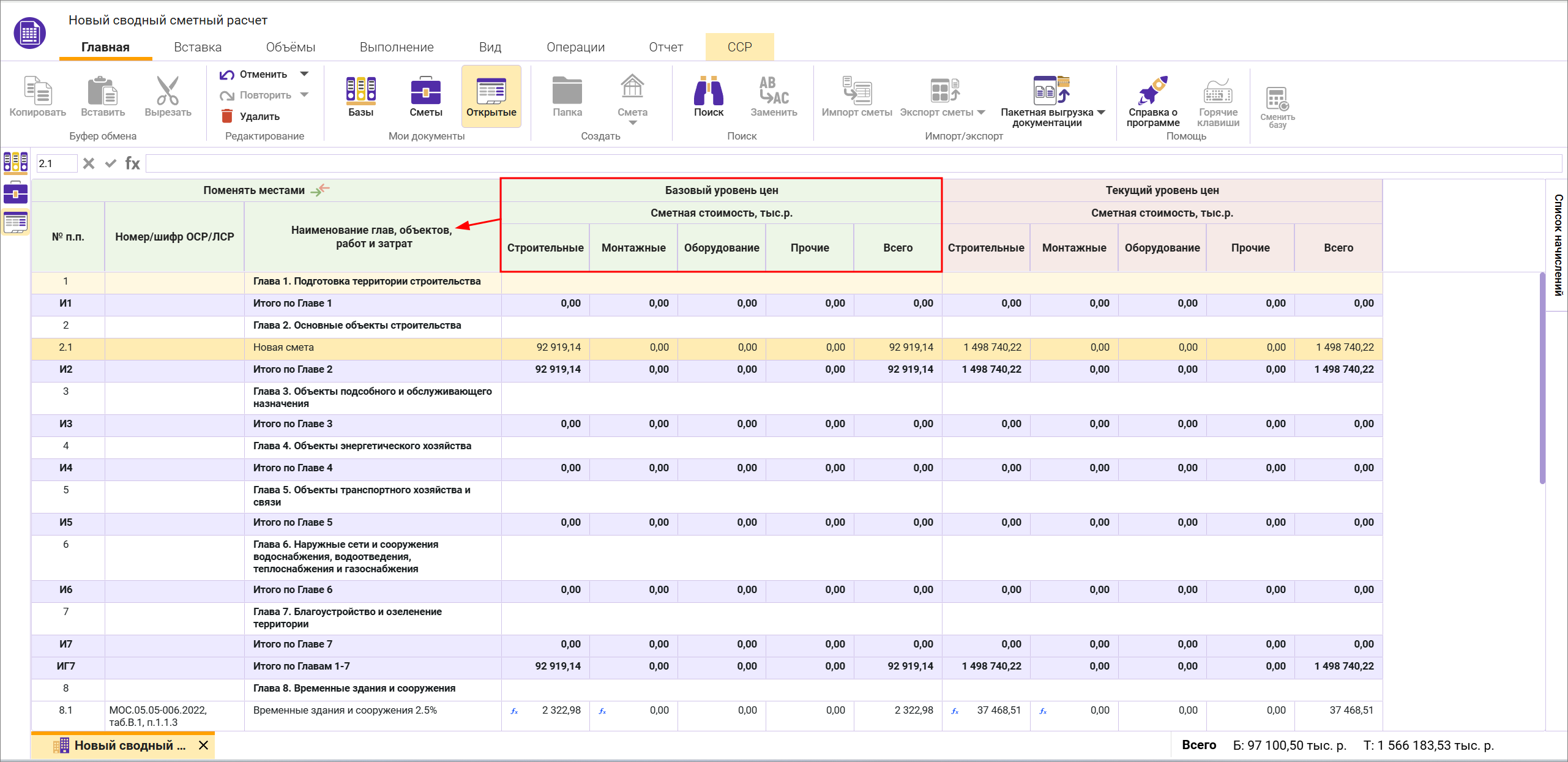Expand Пакетная выгрузка документации dropdown arrow
Image resolution: width=1568 pixels, height=762 pixels.
1101,113
